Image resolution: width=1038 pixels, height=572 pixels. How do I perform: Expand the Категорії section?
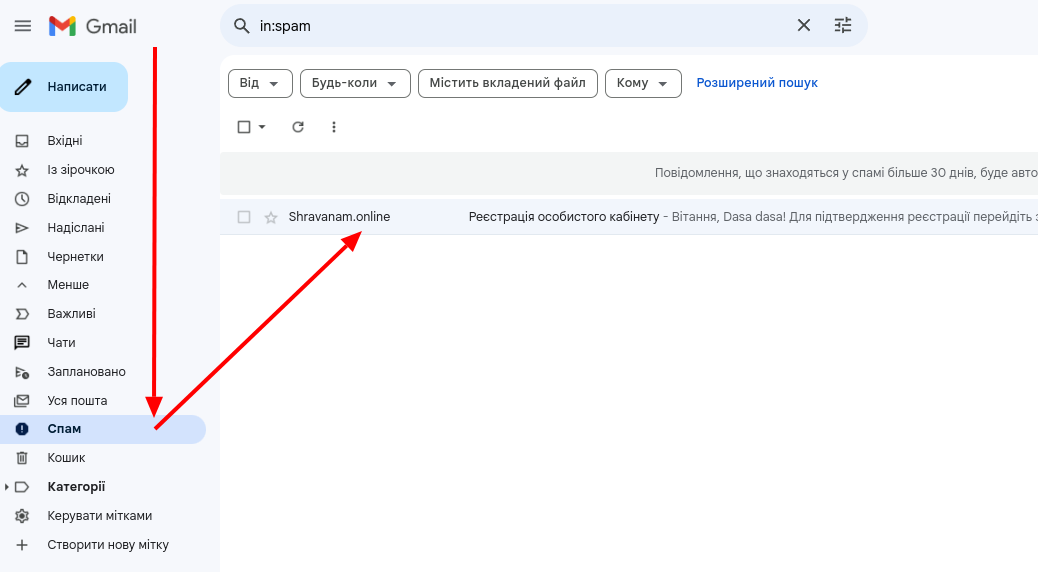(8, 487)
